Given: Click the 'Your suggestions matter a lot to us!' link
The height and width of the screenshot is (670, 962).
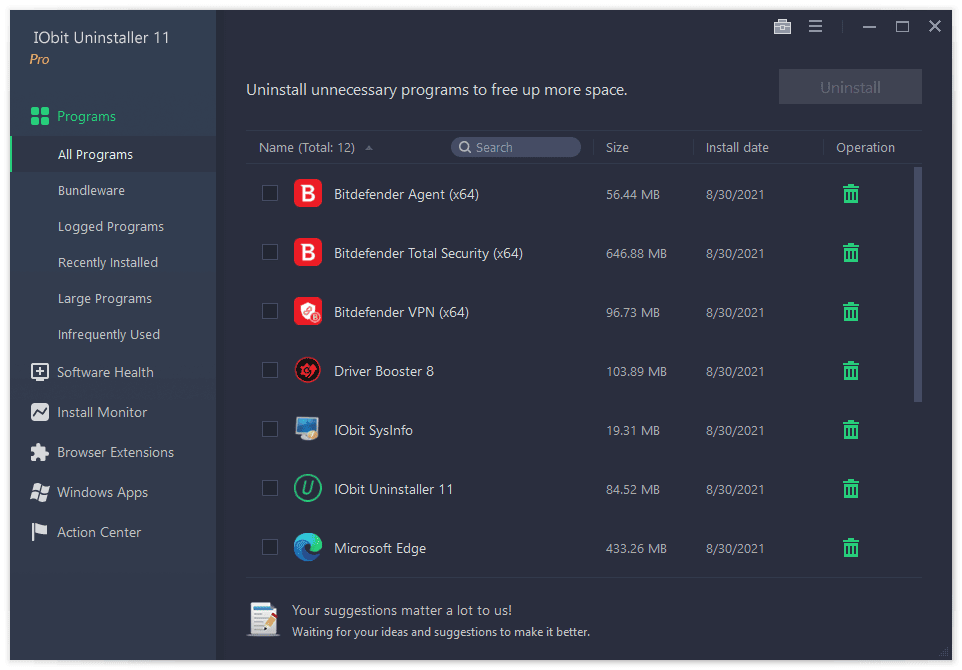Looking at the screenshot, I should [x=402, y=610].
